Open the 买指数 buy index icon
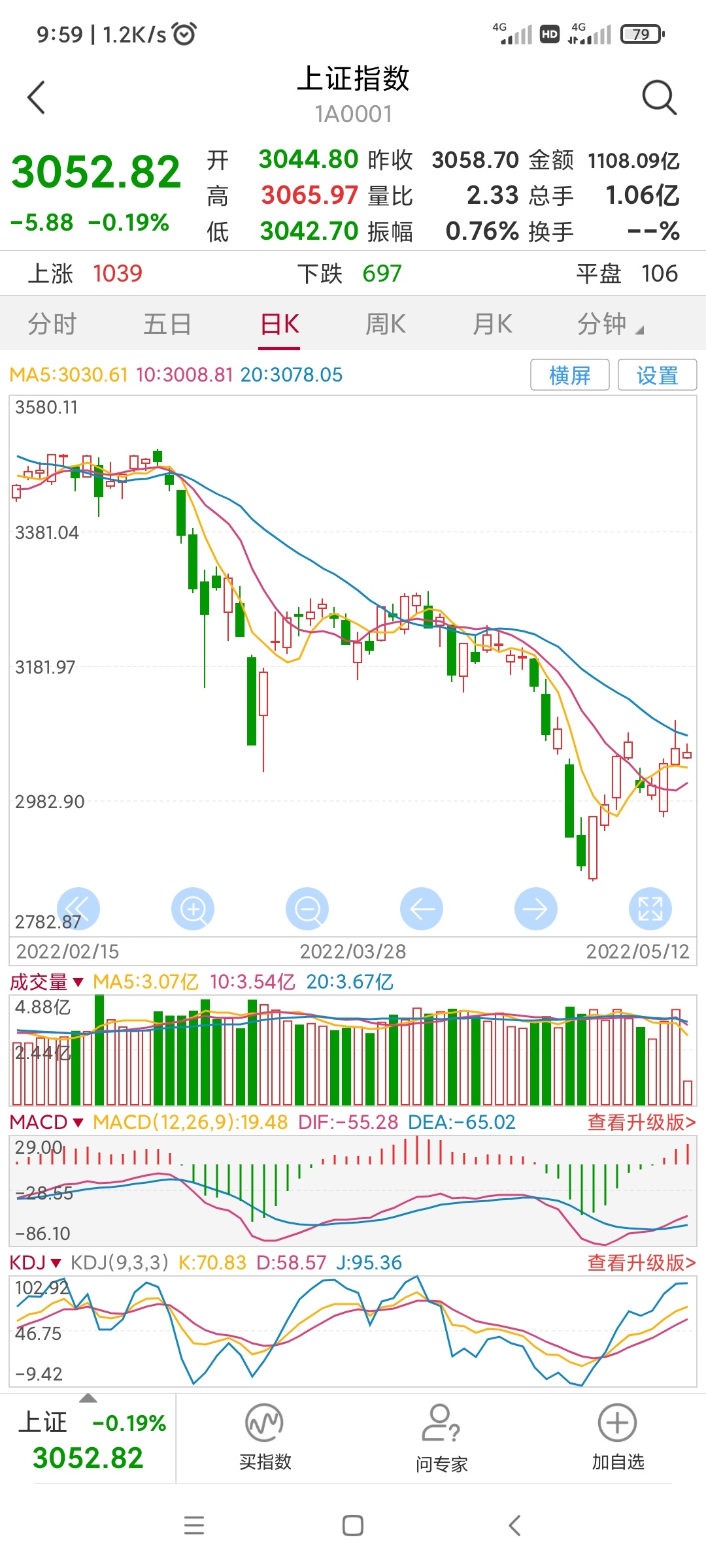Screen dimensions: 706x1568 tap(265, 1423)
